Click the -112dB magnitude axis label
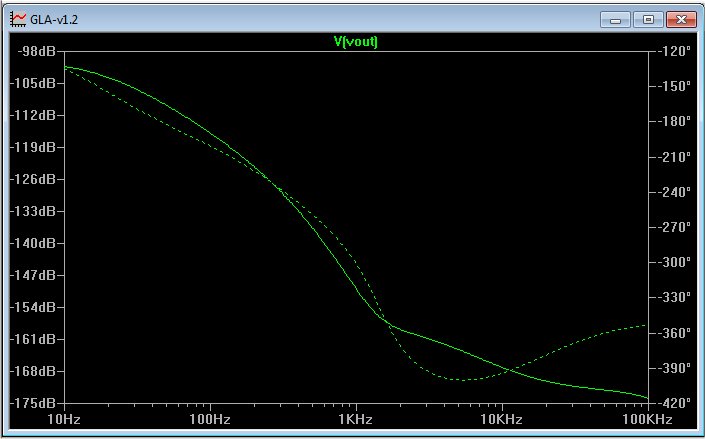The height and width of the screenshot is (439, 705). click(x=33, y=115)
